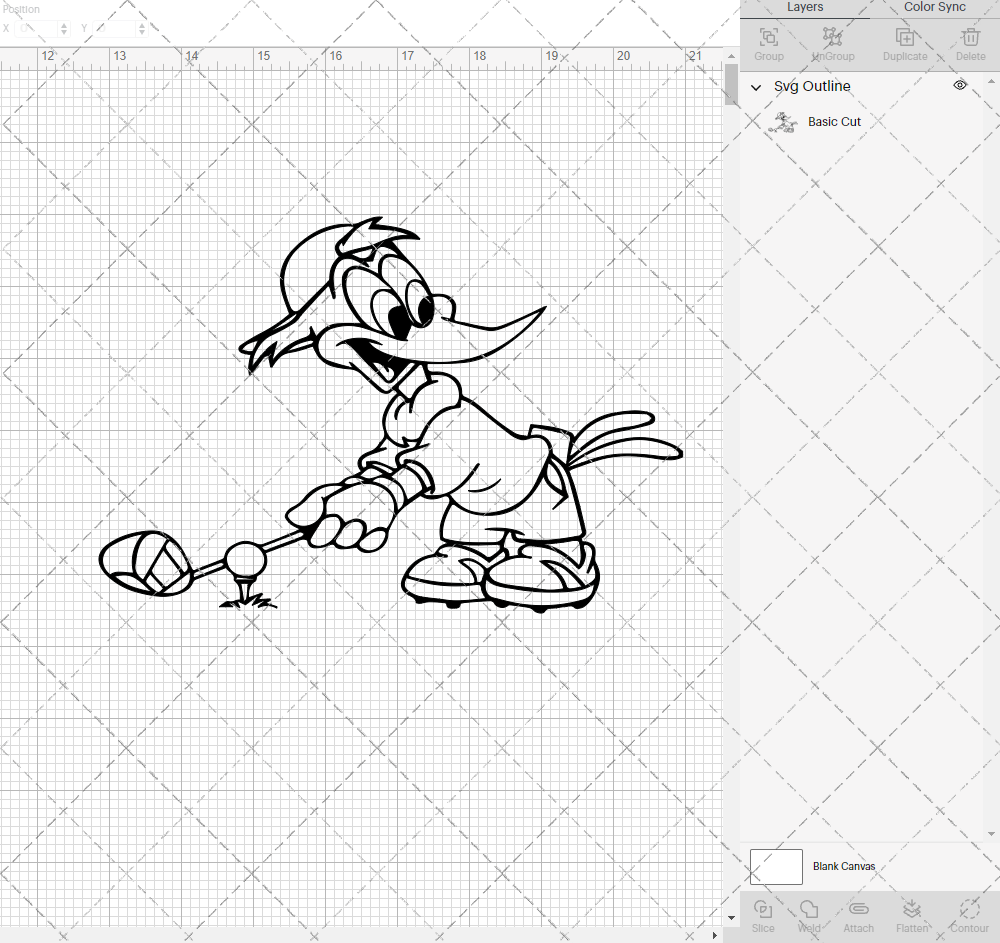Select the Flatten tool
This screenshot has height=943, width=1000.
coord(912,913)
